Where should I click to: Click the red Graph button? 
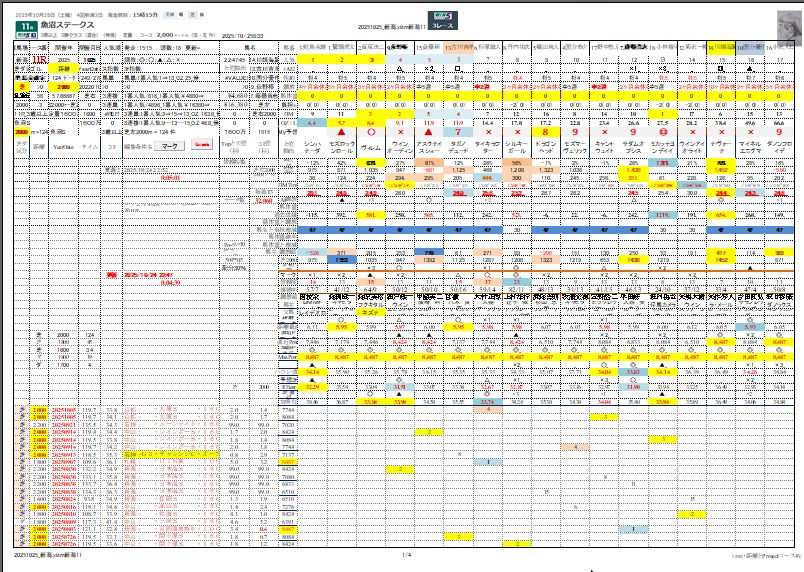(x=203, y=145)
